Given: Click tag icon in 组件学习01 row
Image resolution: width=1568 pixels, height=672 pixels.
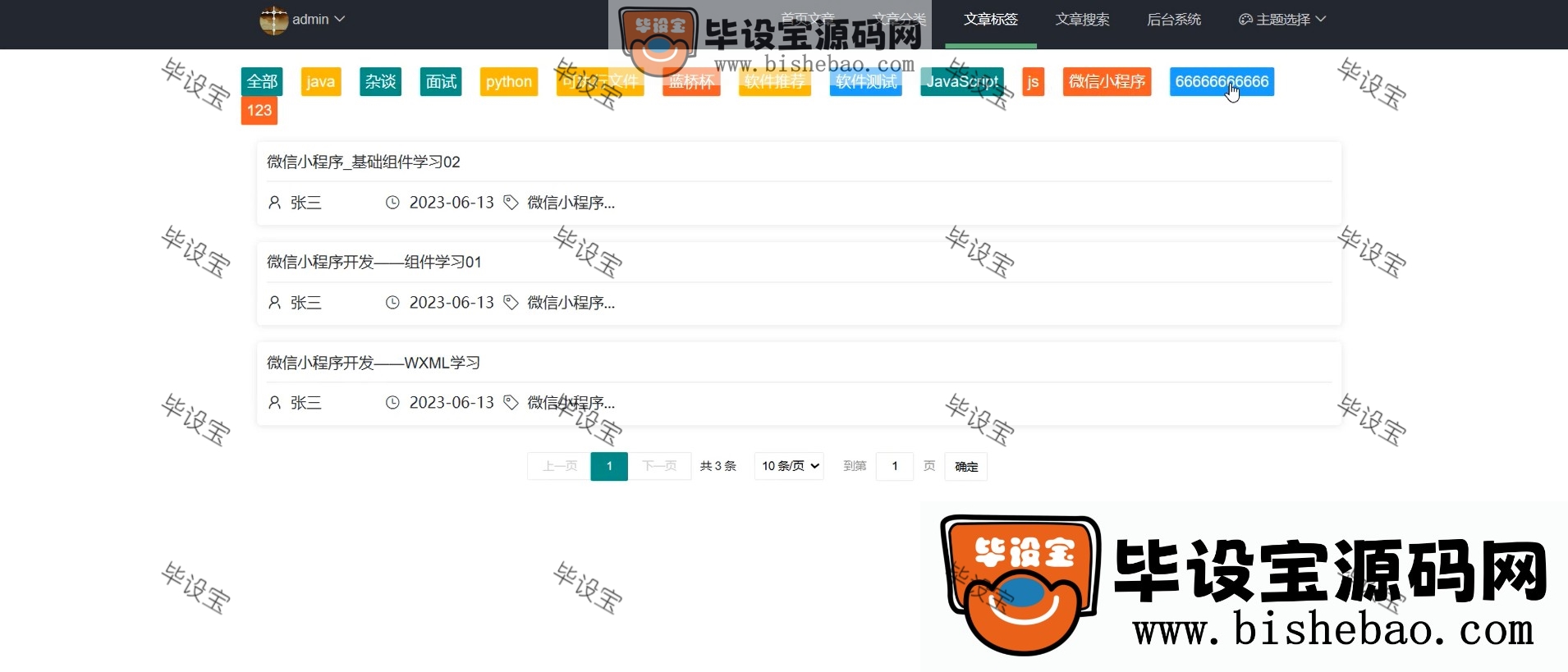Looking at the screenshot, I should pyautogui.click(x=511, y=303).
